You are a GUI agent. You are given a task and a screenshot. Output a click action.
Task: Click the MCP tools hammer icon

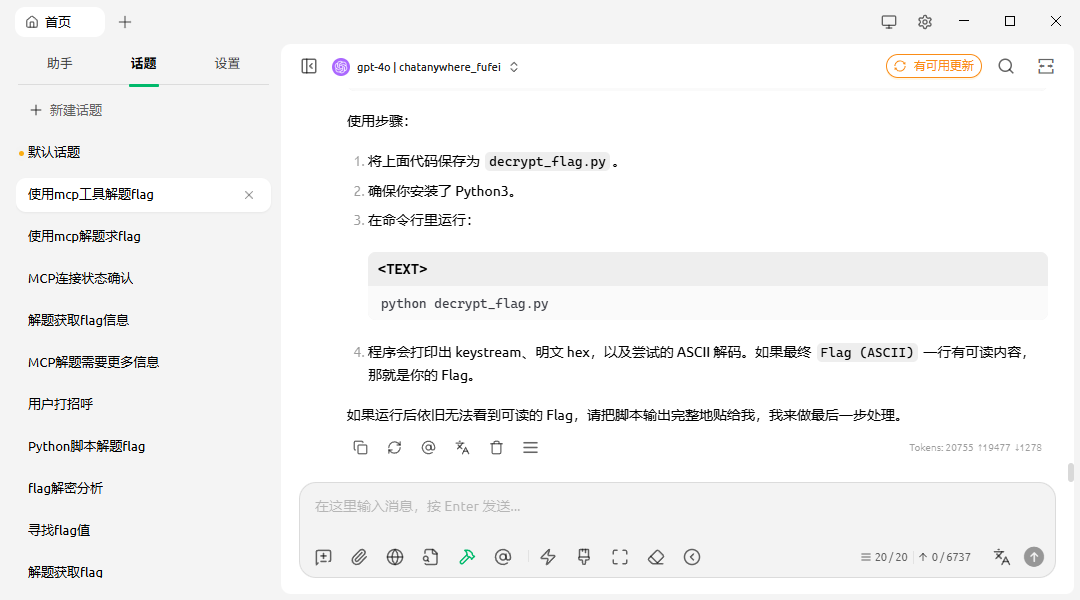467,557
